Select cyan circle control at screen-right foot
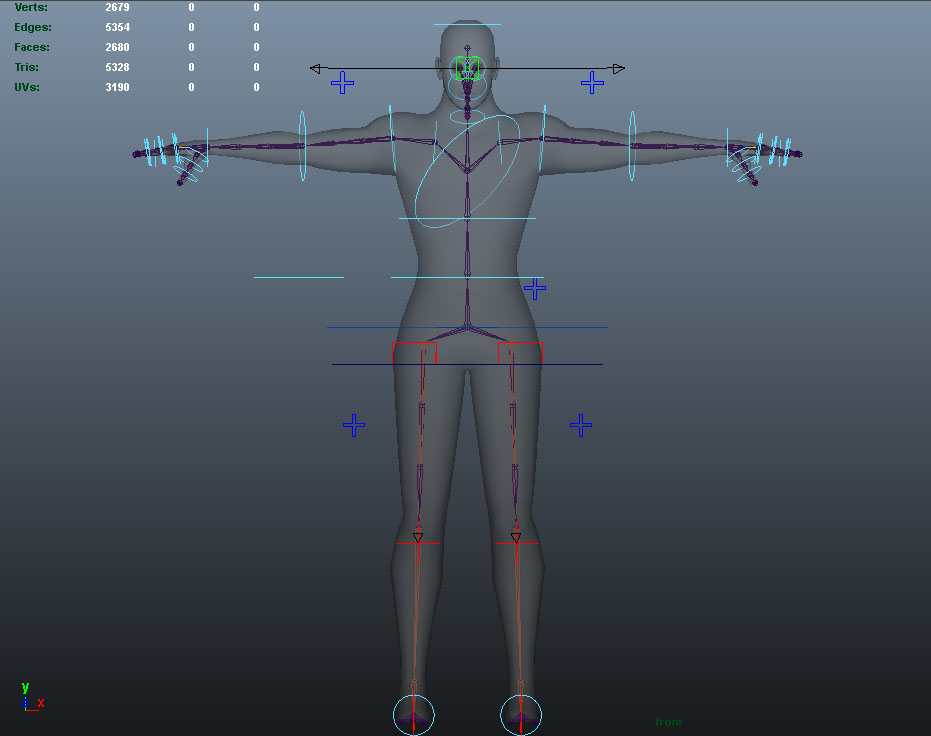The image size is (931, 736). point(521,715)
